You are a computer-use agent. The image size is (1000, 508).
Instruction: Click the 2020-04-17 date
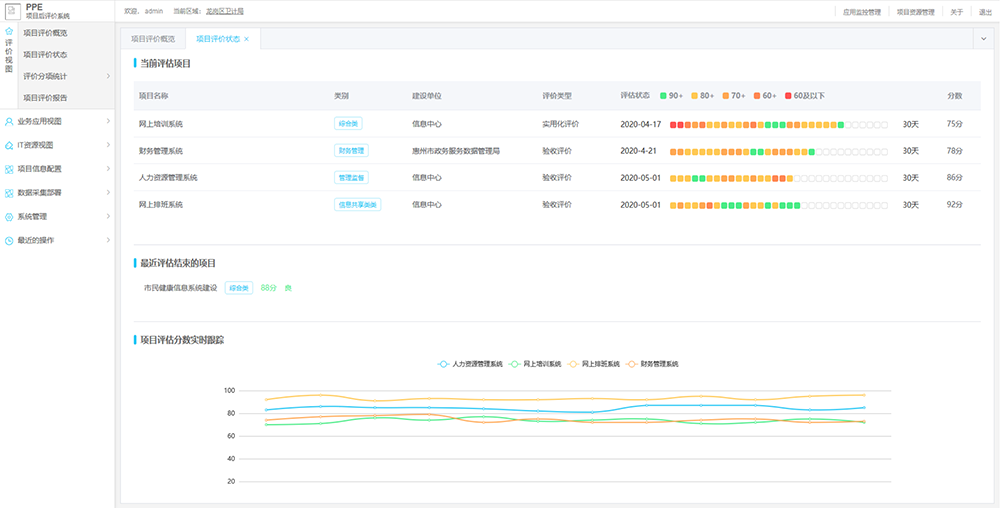640,124
